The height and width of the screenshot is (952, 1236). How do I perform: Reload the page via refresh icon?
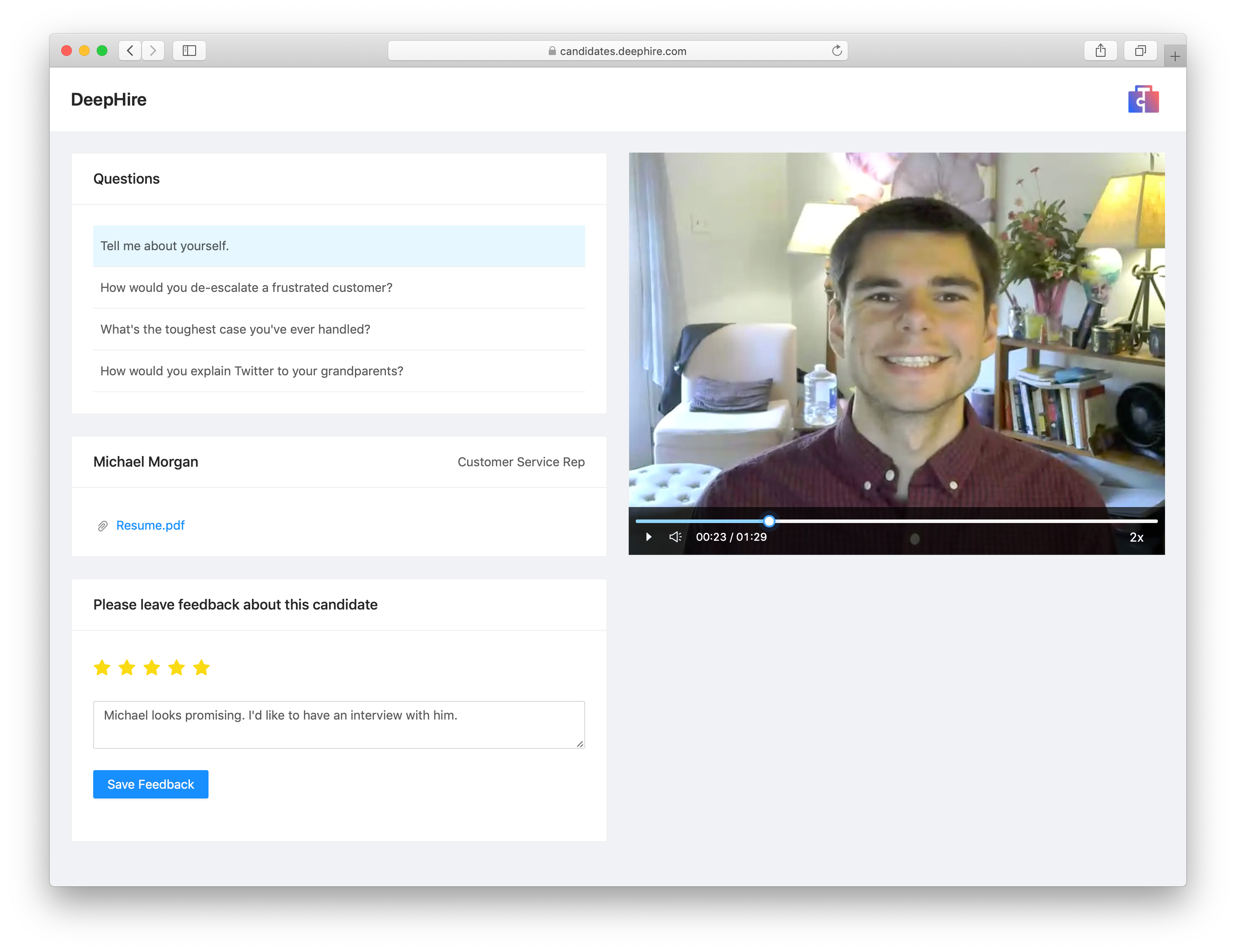coord(836,51)
